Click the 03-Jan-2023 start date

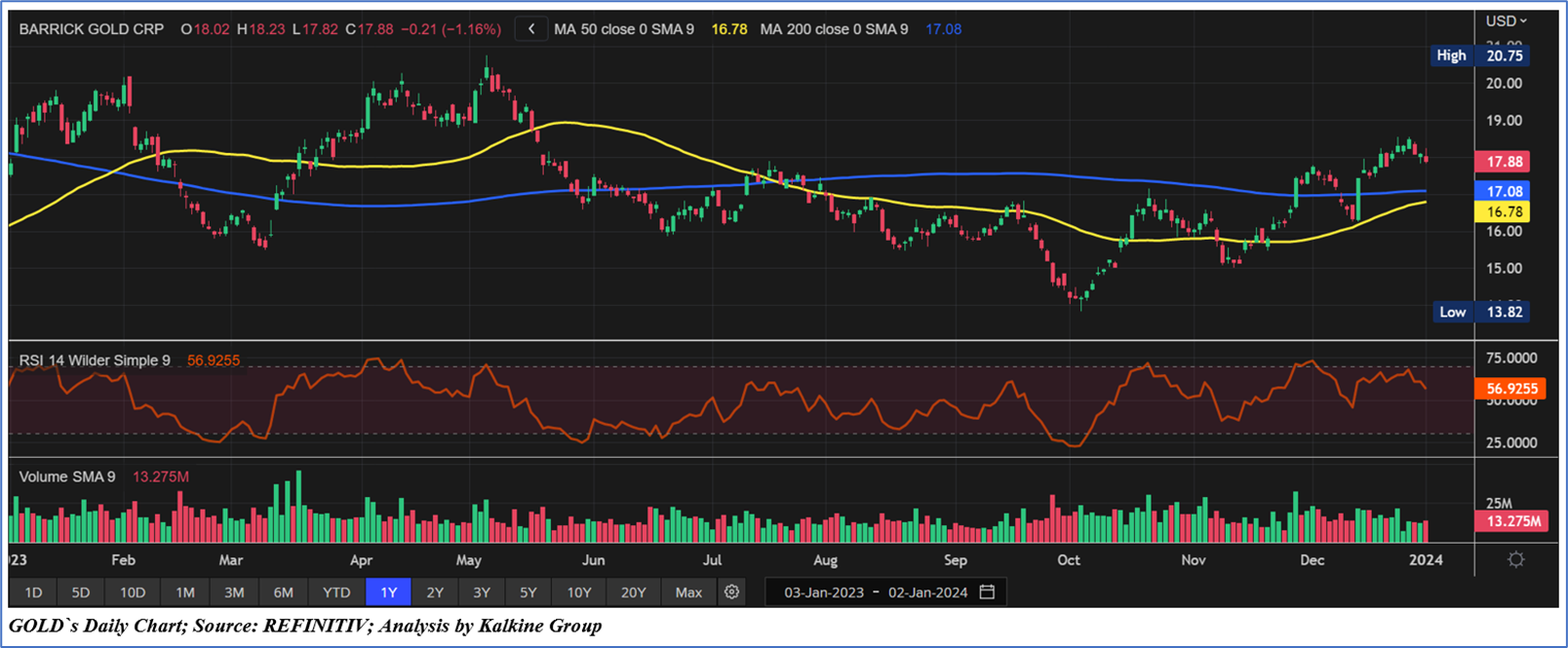824,592
